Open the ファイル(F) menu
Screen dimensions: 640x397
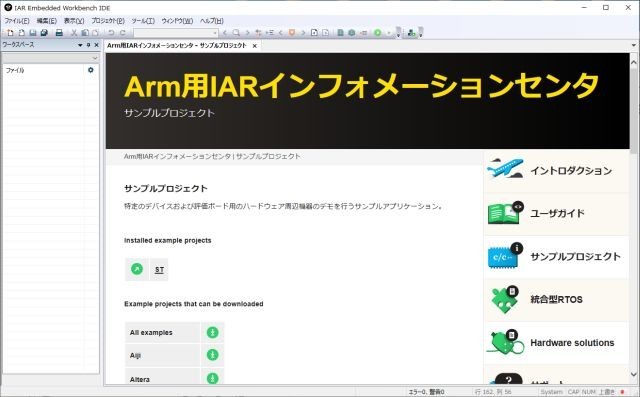pos(17,21)
